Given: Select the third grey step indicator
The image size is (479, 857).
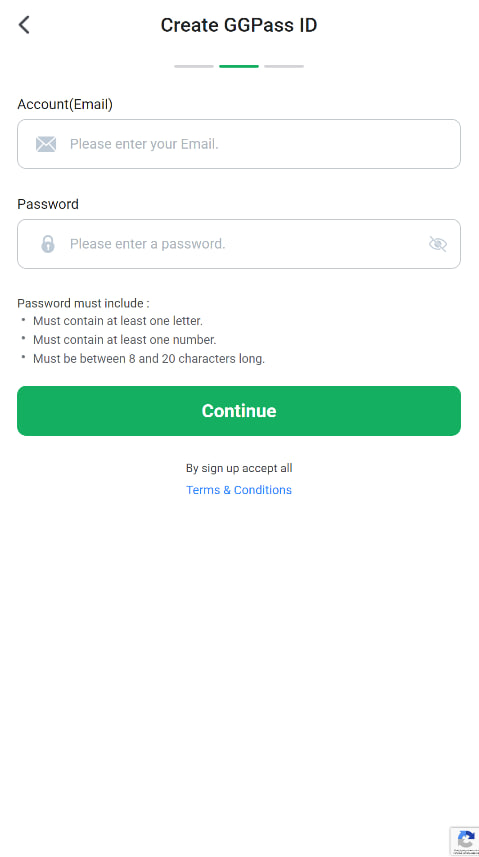Looking at the screenshot, I should [284, 66].
